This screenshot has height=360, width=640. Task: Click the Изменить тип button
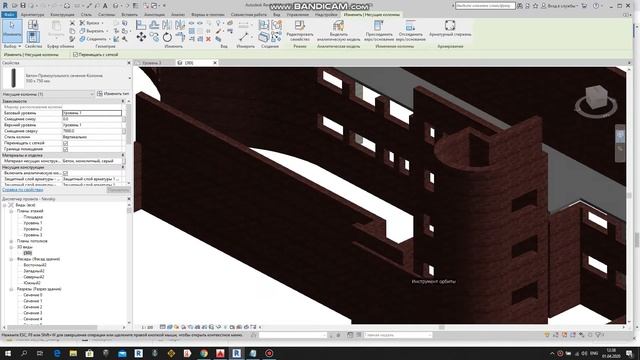pyautogui.click(x=113, y=94)
